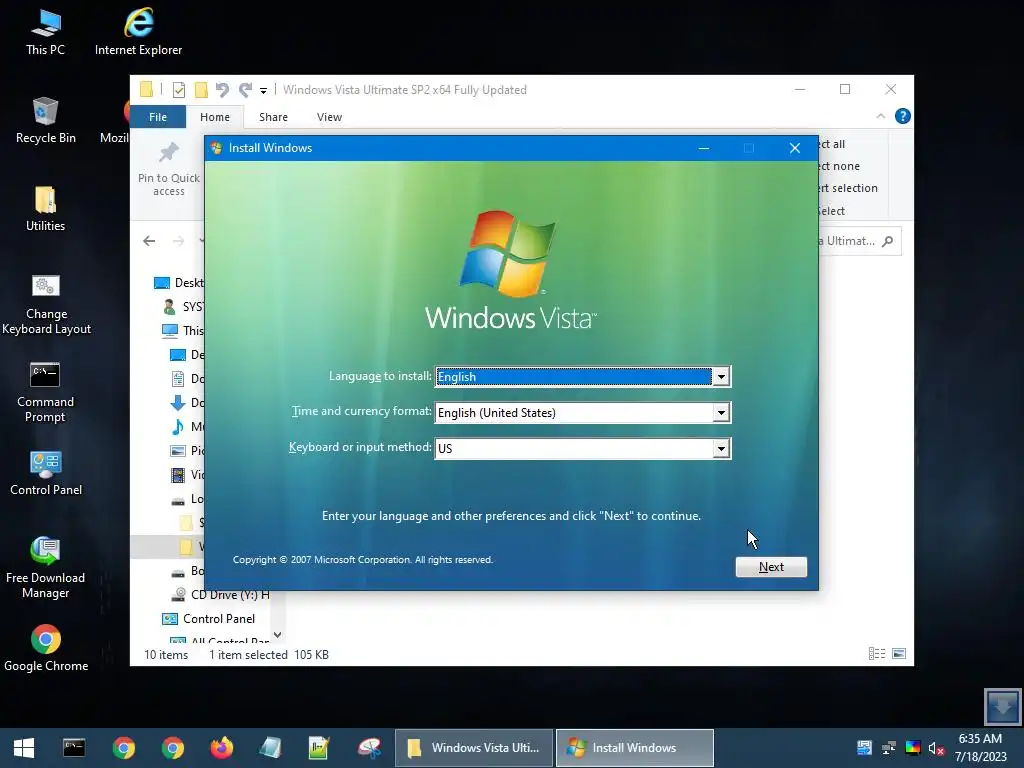Image resolution: width=1024 pixels, height=768 pixels.
Task: Minimize the Install Windows dialog
Action: tap(703, 148)
